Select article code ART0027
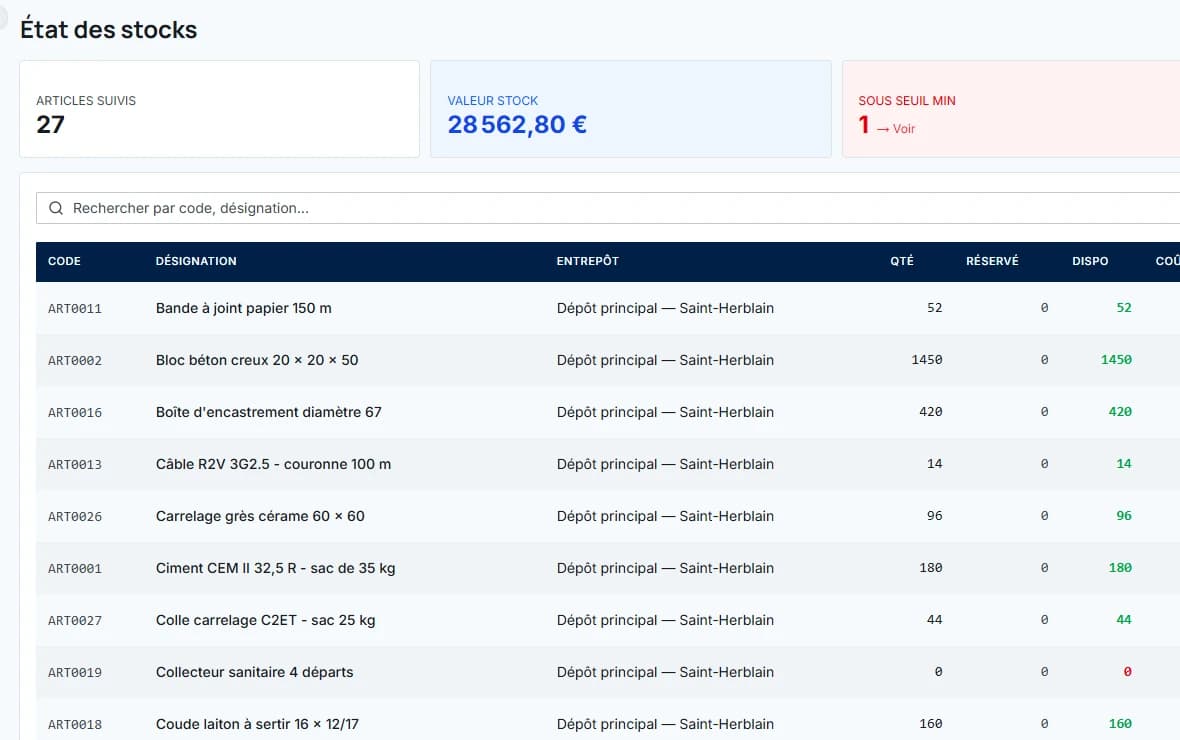The width and height of the screenshot is (1180, 740). click(x=75, y=620)
